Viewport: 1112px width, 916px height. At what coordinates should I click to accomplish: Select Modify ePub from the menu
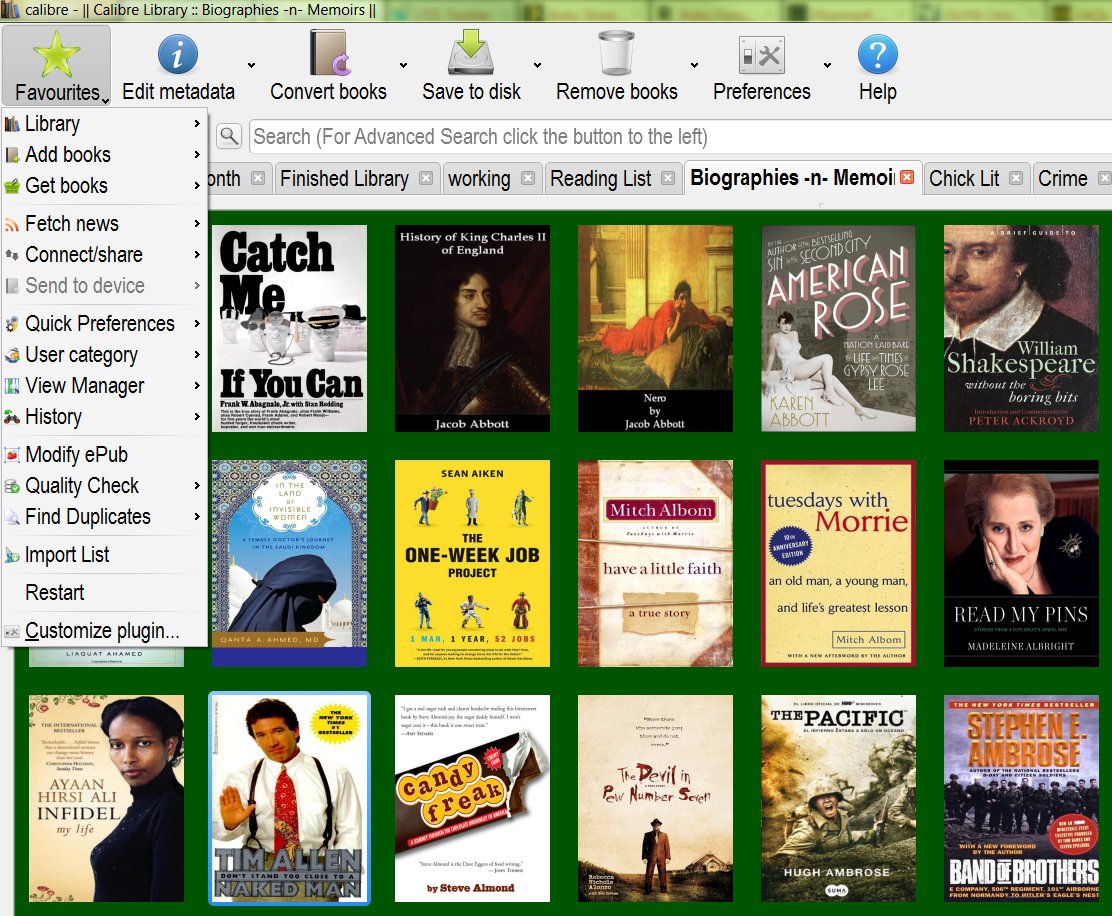(x=76, y=454)
